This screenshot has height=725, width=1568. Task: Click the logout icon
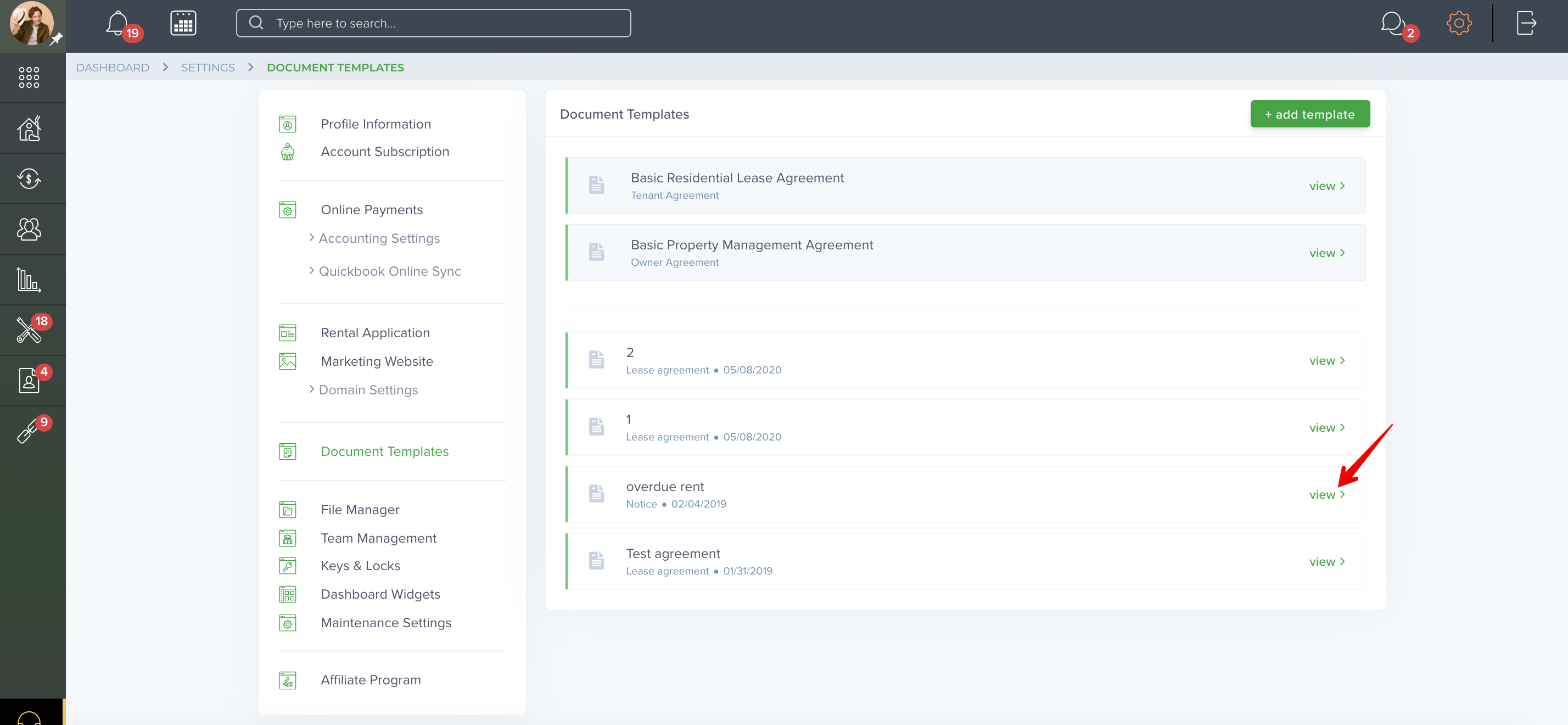(1526, 24)
